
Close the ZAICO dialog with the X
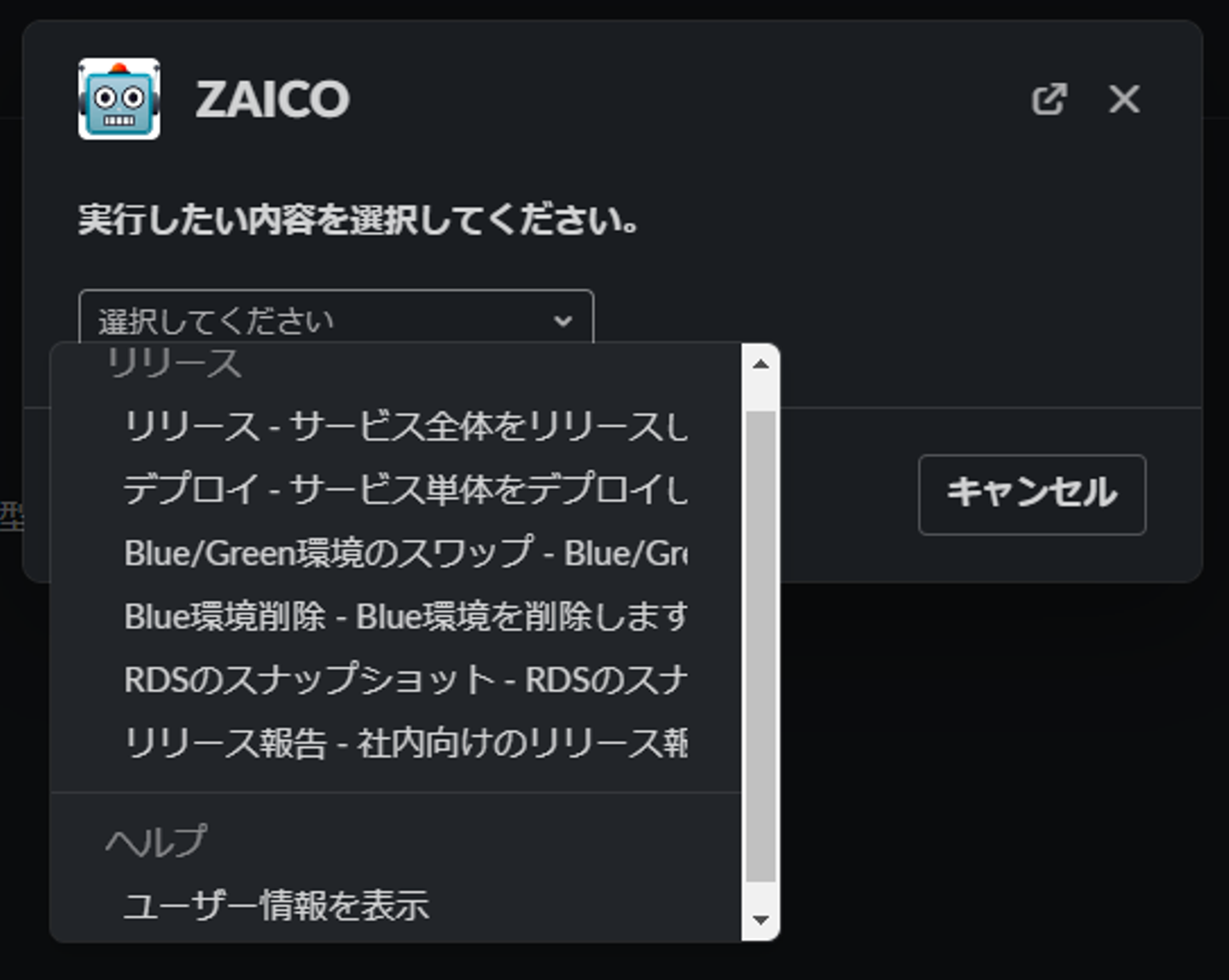(x=1123, y=99)
